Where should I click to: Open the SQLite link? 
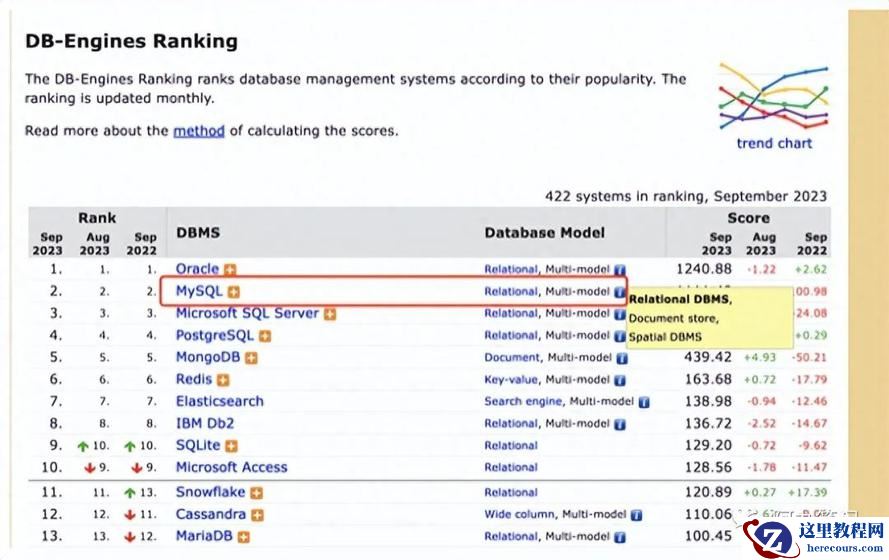(x=197, y=446)
